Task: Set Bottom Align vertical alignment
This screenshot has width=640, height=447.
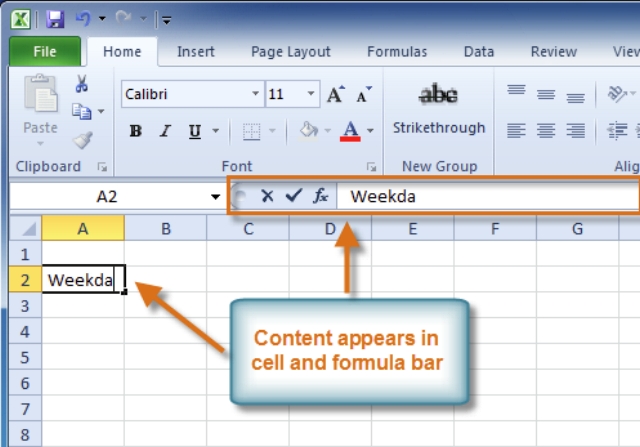Action: pos(575,96)
